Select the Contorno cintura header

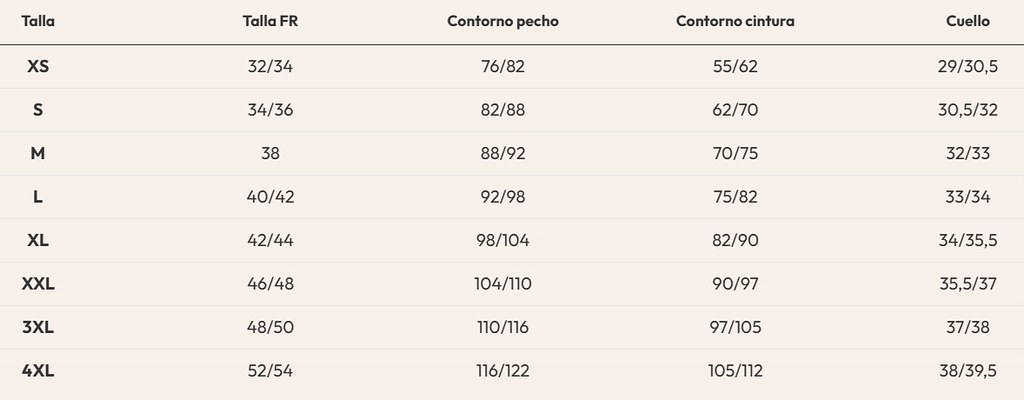click(735, 21)
